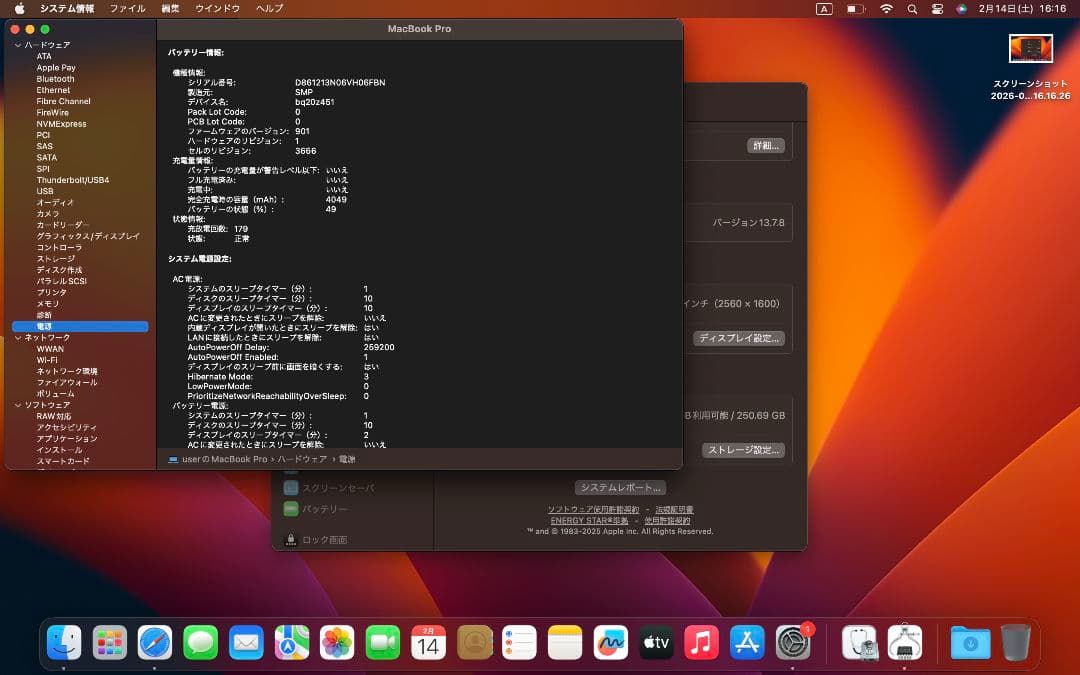This screenshot has width=1080, height=675.
Task: Open the Trash from the Dock
Action: (x=1019, y=643)
